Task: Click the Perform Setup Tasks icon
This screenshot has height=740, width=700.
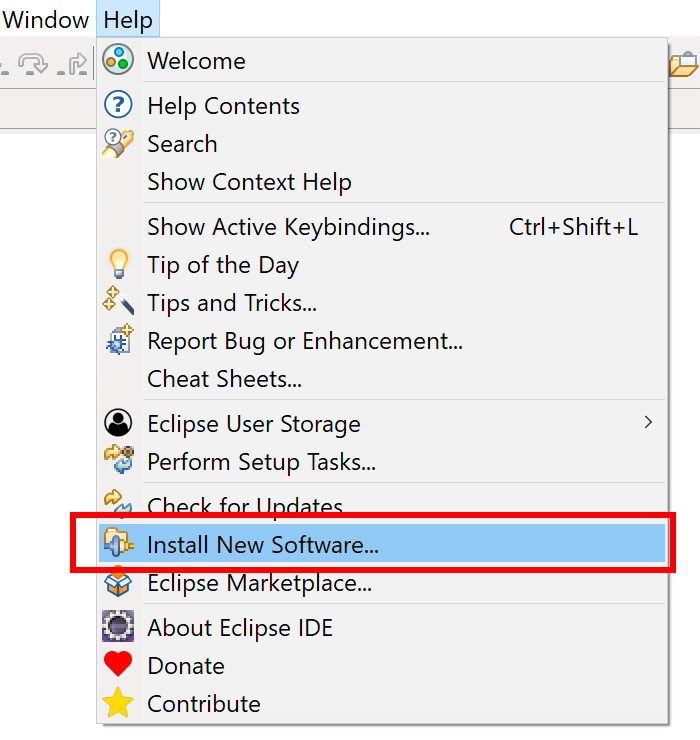Action: point(119,459)
